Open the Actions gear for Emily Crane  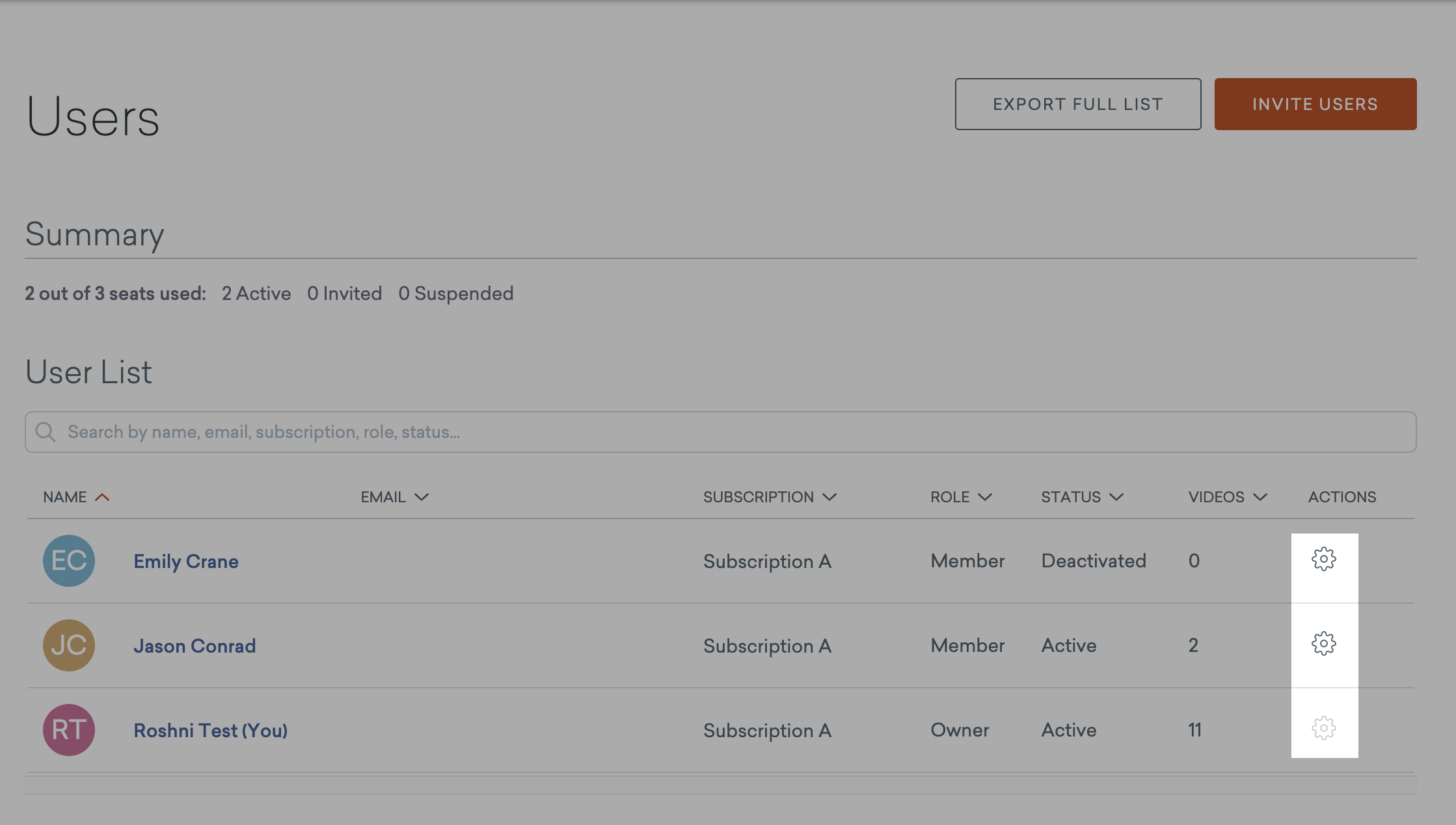(1324, 558)
